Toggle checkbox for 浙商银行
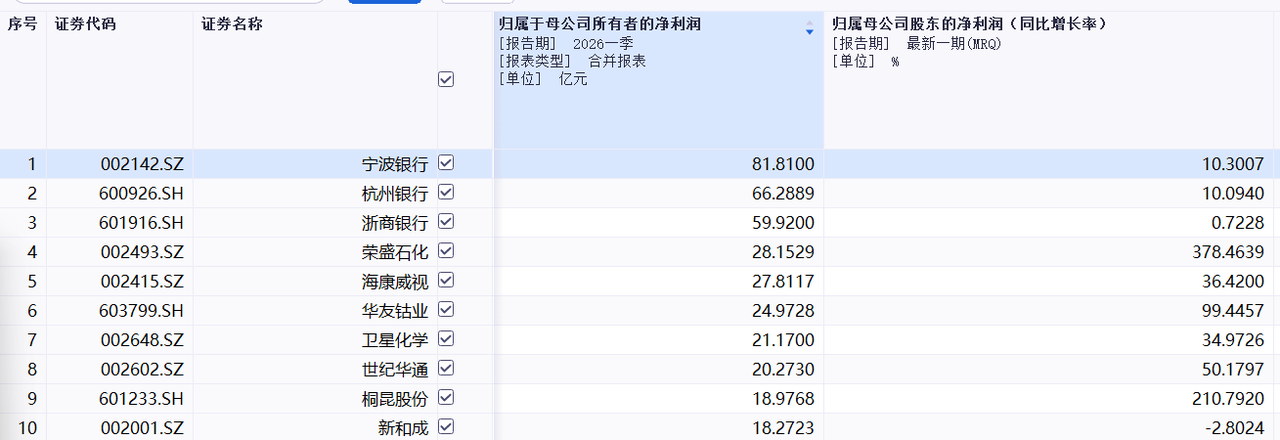 click(446, 222)
